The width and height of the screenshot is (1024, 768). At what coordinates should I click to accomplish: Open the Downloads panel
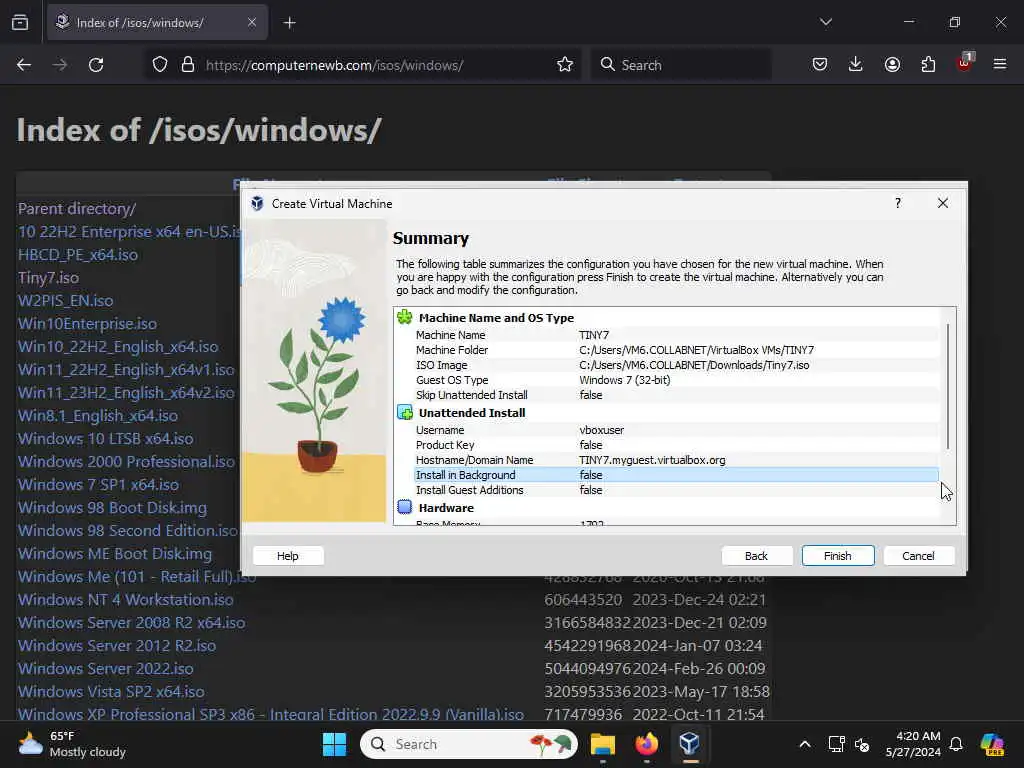[856, 65]
